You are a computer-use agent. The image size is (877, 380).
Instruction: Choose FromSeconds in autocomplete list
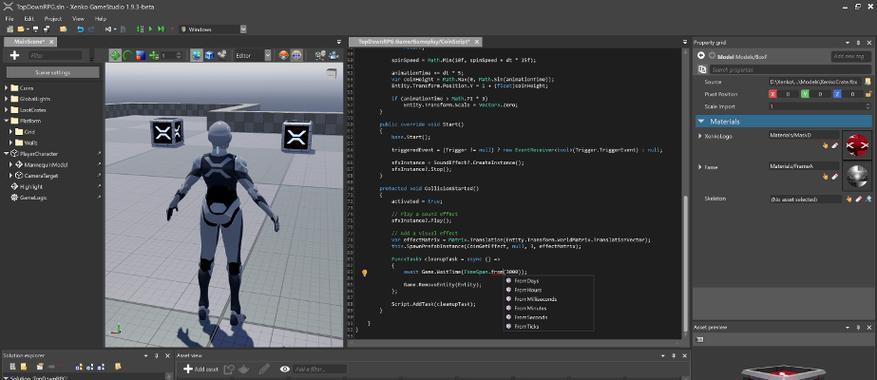point(531,317)
